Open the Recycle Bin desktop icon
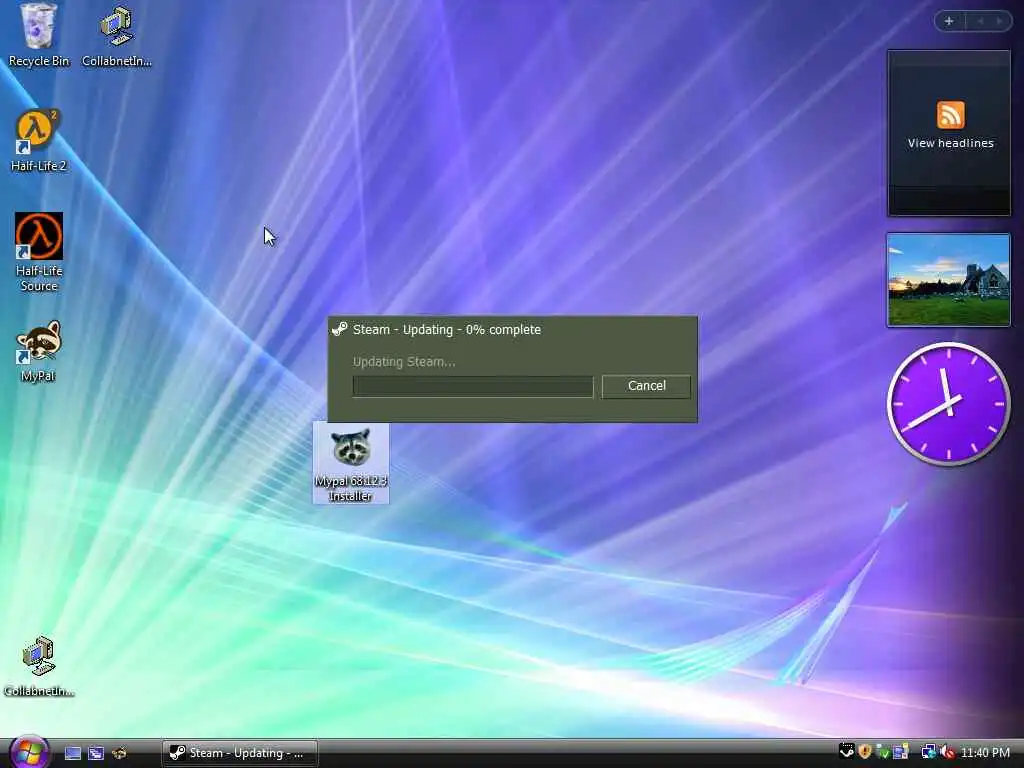Screen dimensions: 1024x768 pos(39,36)
